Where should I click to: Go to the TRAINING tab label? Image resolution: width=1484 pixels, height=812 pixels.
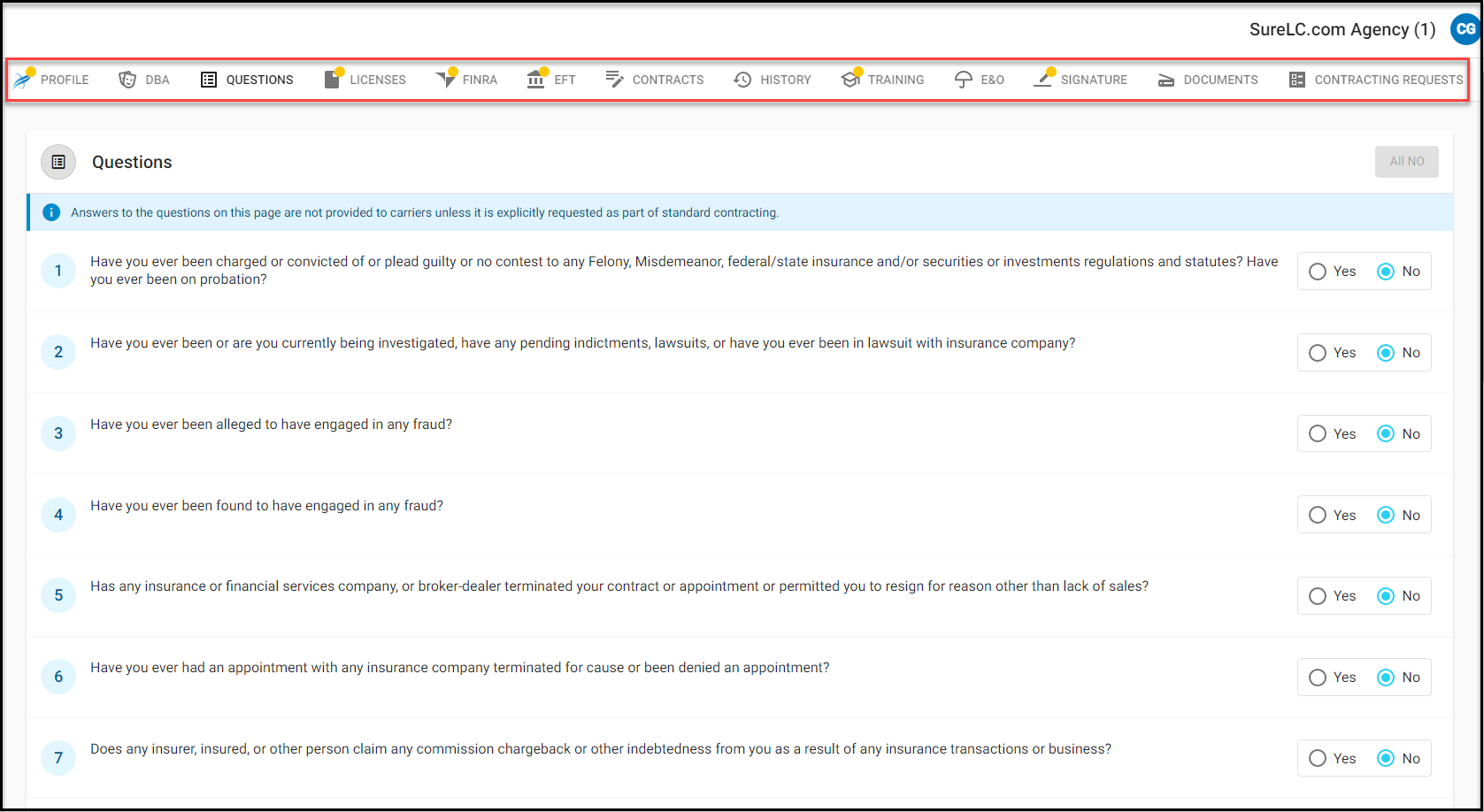pyautogui.click(x=896, y=80)
